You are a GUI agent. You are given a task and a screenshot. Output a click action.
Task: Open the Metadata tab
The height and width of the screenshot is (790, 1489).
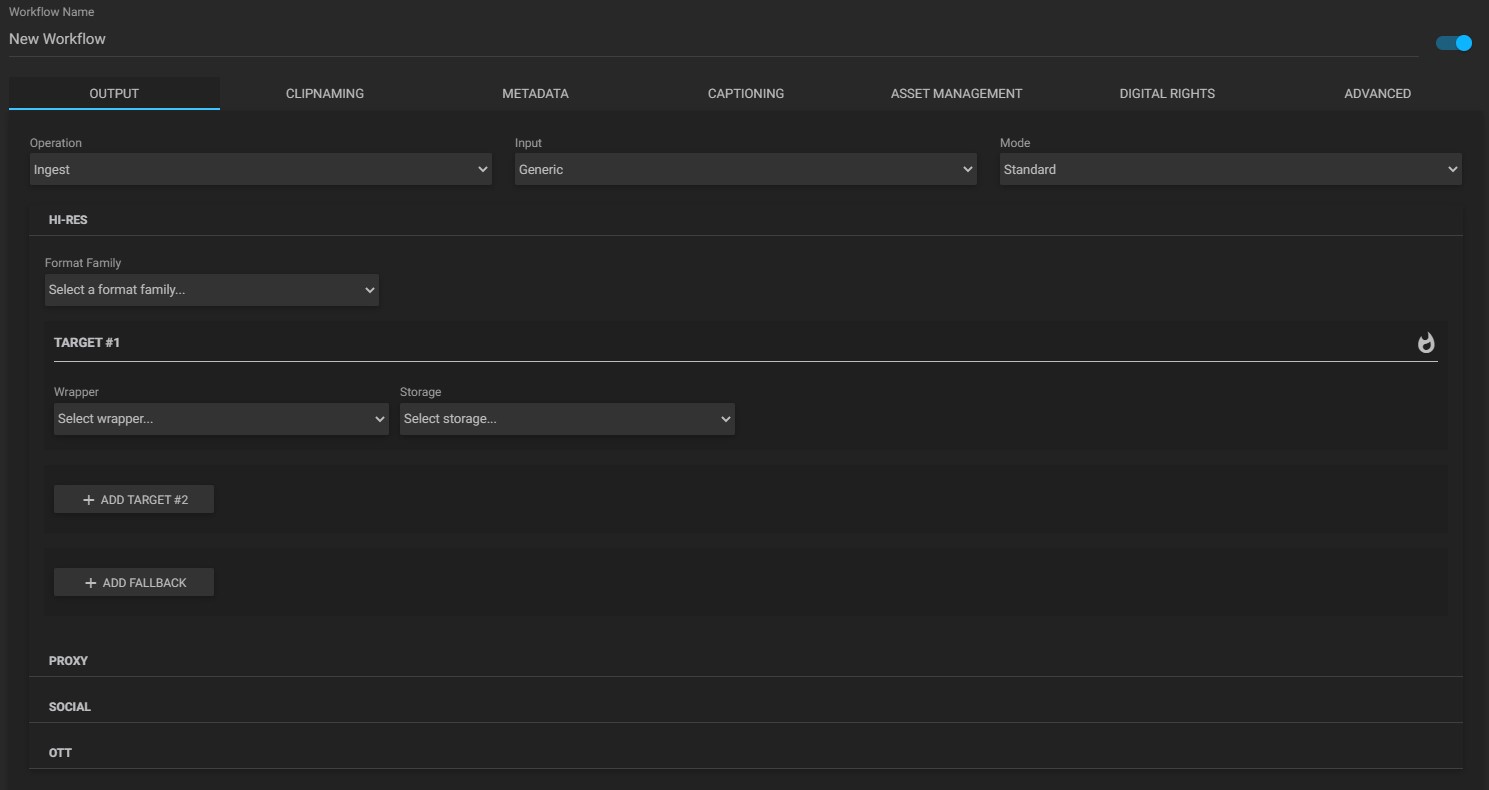(535, 93)
